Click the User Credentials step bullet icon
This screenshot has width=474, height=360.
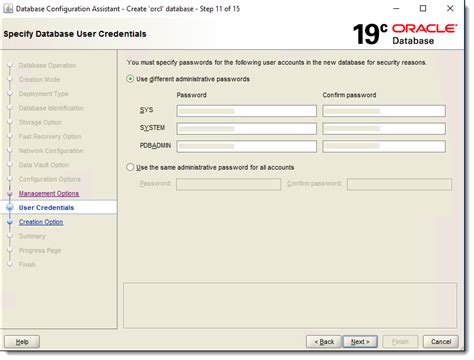click(x=10, y=208)
